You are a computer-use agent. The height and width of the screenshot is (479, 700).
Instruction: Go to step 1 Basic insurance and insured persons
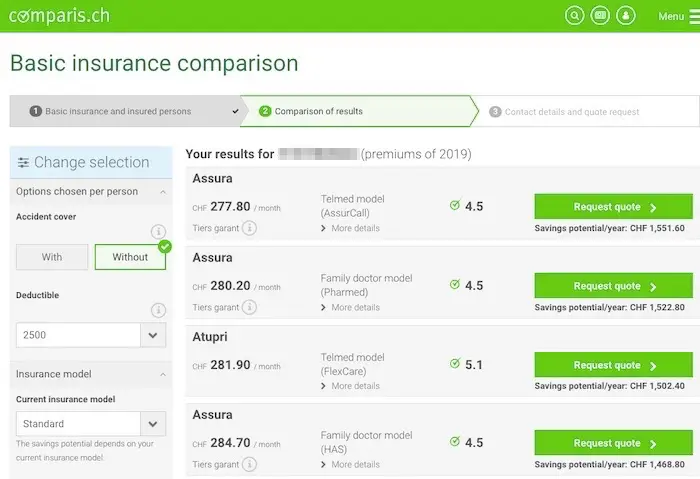(x=120, y=111)
